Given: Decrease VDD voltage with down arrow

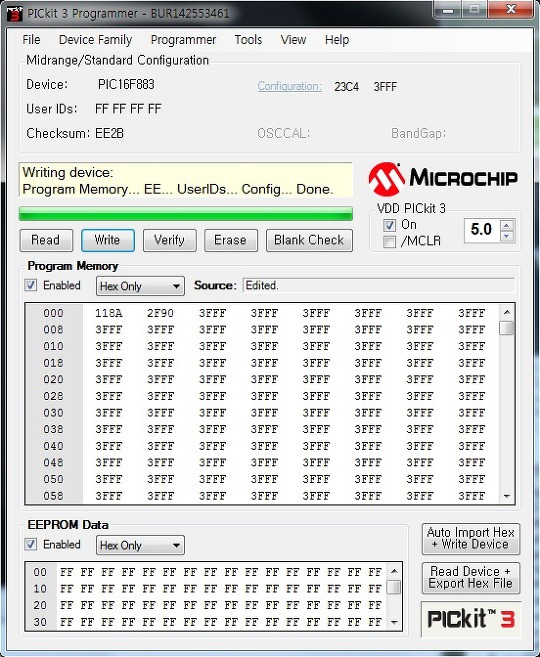Looking at the screenshot, I should 507,236.
